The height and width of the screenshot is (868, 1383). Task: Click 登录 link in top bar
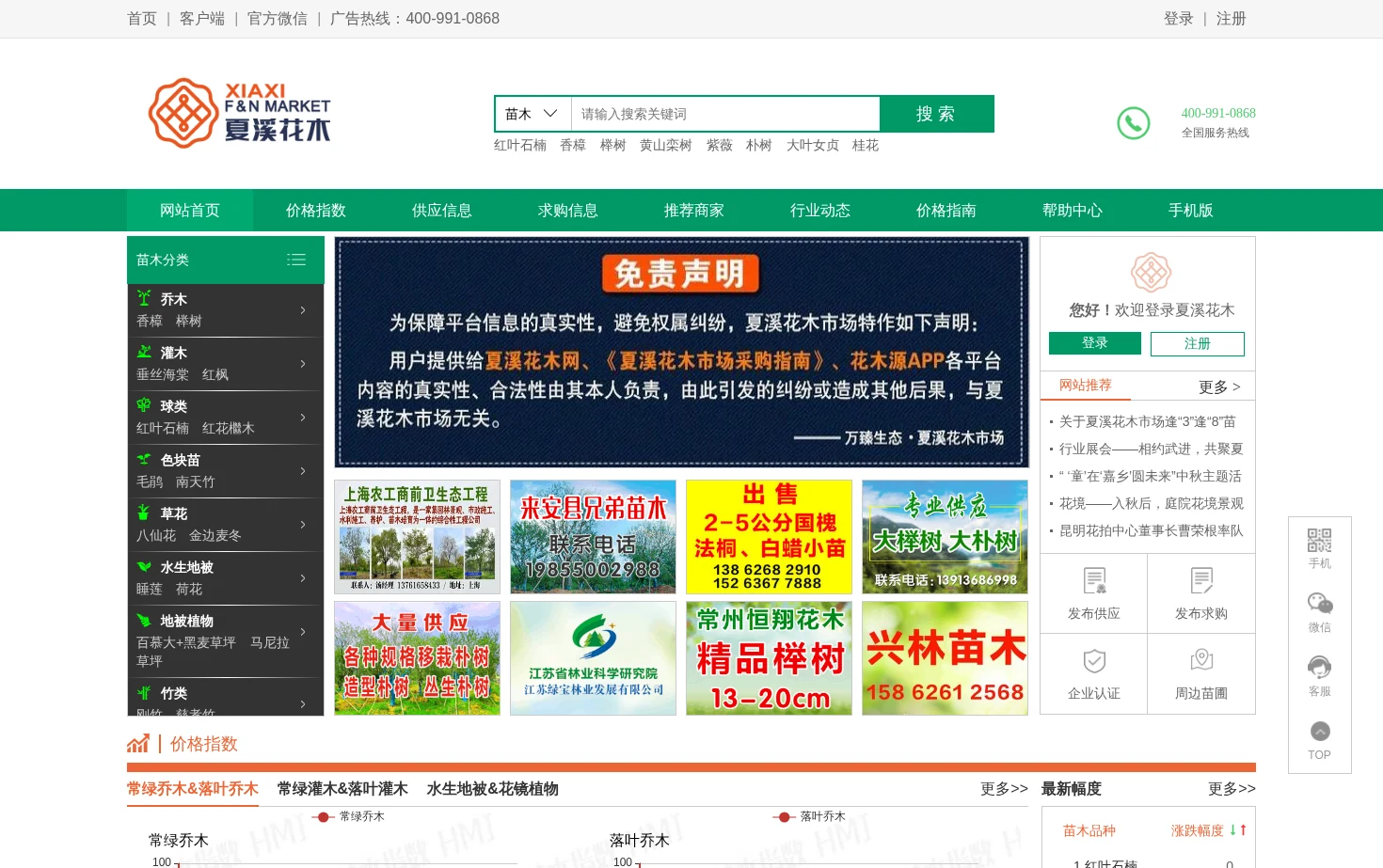tap(1178, 18)
